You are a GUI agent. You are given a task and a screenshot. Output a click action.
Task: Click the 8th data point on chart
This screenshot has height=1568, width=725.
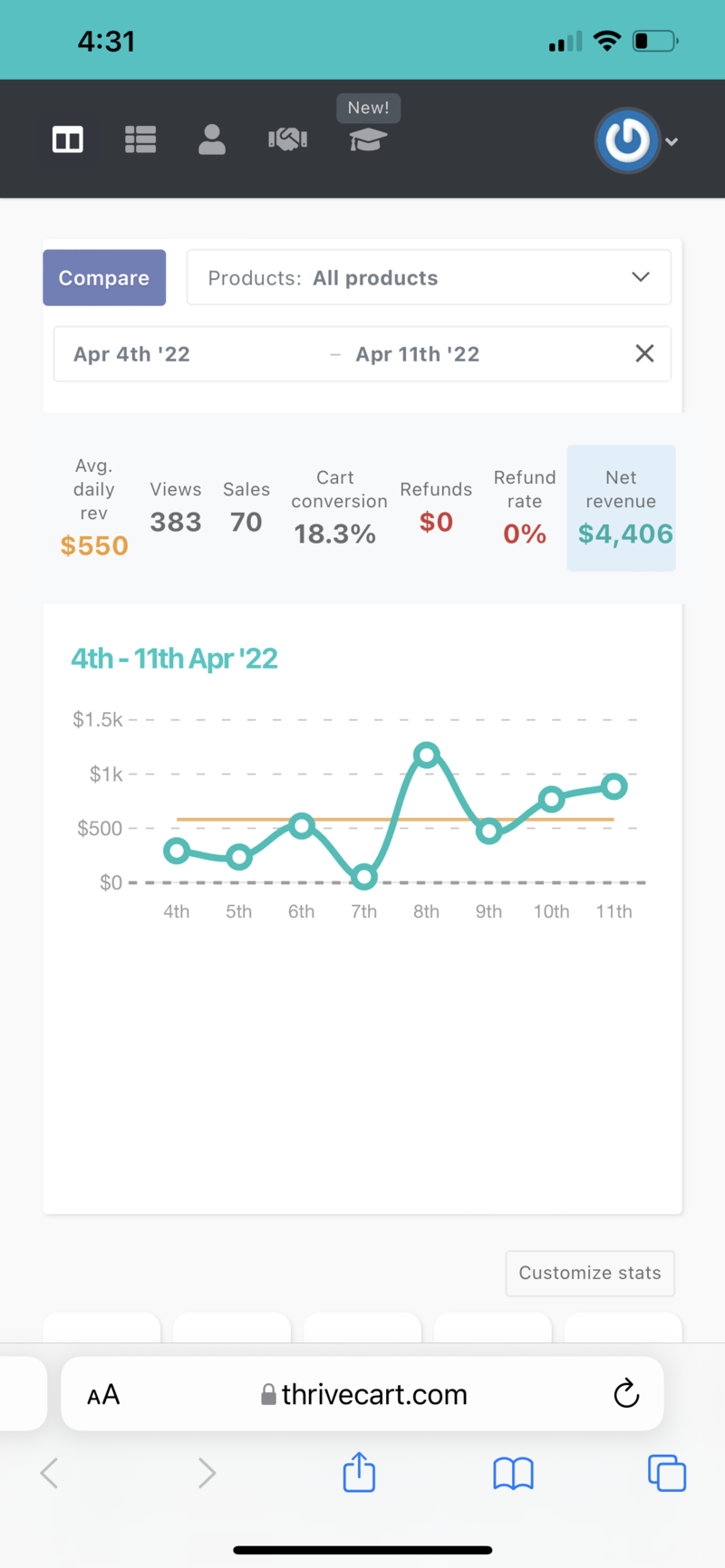click(x=427, y=754)
